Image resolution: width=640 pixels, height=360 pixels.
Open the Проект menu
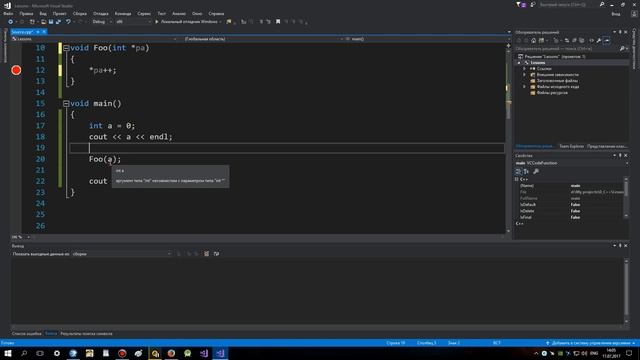click(60, 13)
